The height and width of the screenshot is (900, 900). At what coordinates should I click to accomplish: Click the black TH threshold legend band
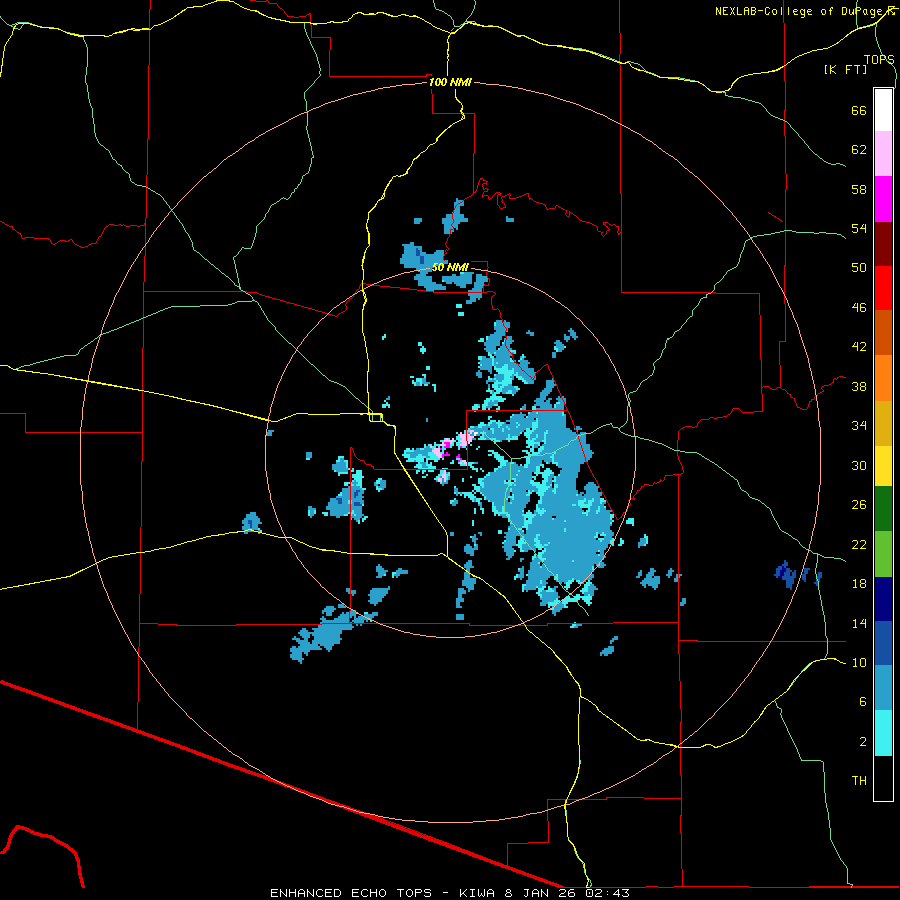(883, 778)
